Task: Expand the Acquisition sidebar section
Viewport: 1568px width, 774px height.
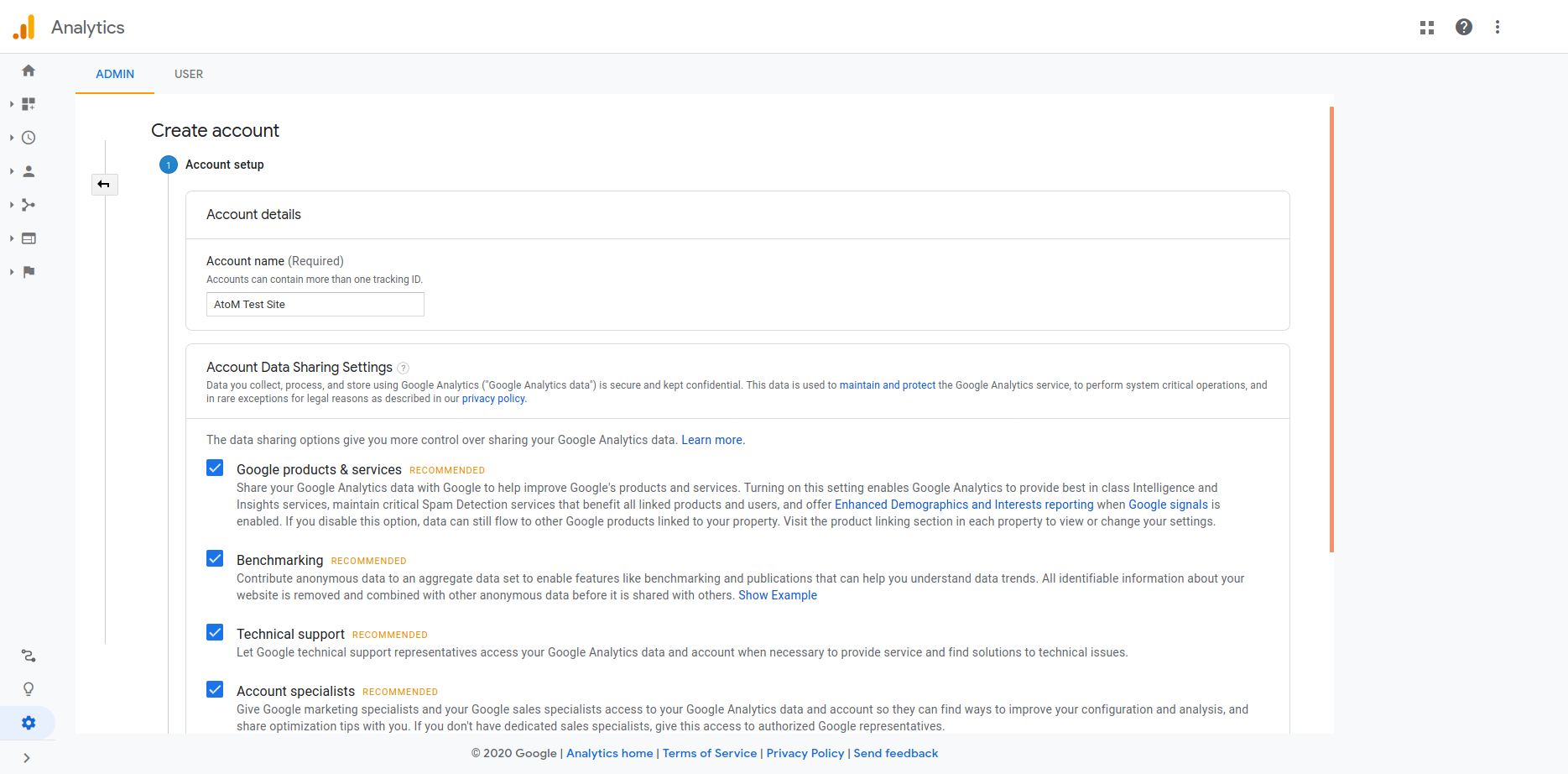Action: click(x=27, y=205)
